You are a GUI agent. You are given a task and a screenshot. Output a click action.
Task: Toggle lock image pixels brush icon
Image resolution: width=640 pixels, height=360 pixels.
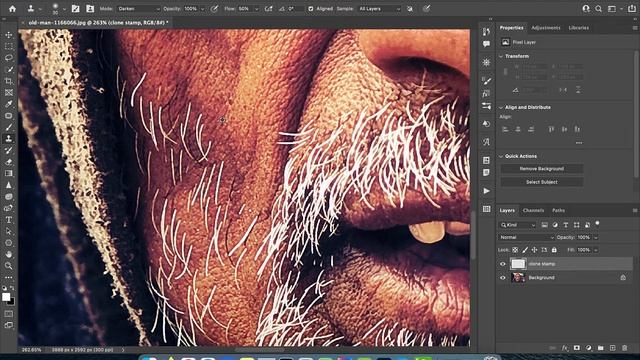pos(525,250)
